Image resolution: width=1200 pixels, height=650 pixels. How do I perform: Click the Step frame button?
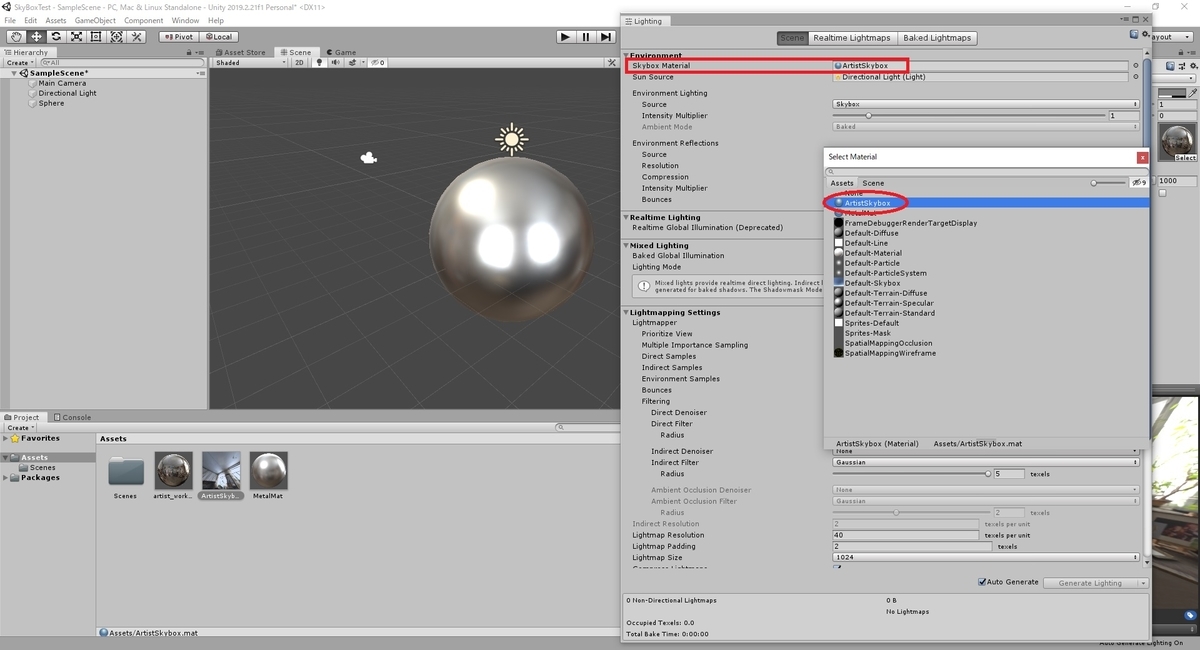click(x=606, y=37)
